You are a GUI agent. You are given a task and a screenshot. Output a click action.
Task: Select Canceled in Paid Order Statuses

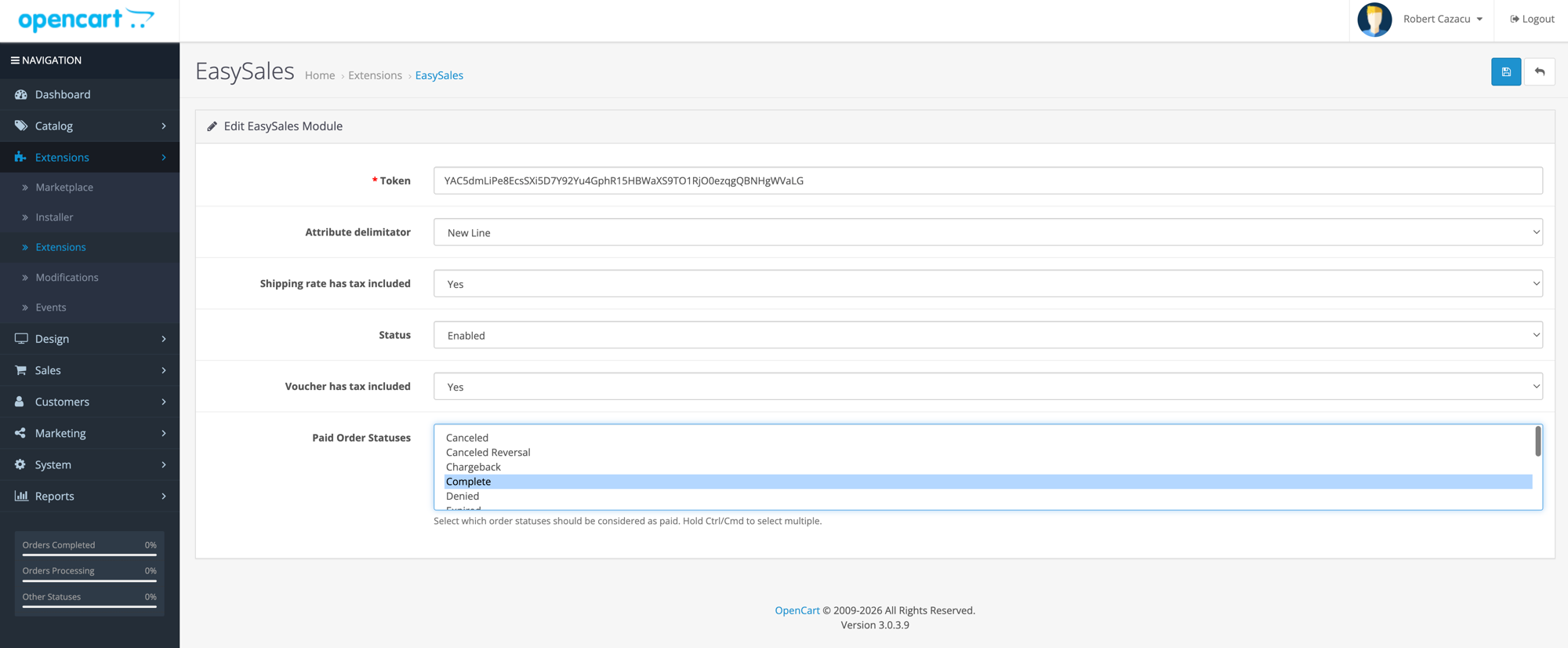[988, 438]
